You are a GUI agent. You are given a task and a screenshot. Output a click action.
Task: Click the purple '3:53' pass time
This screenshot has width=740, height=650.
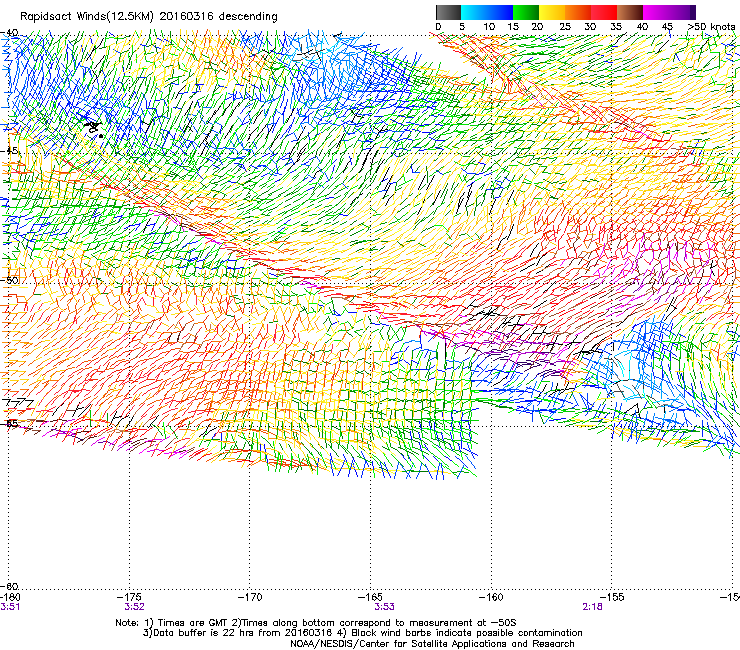tap(385, 607)
